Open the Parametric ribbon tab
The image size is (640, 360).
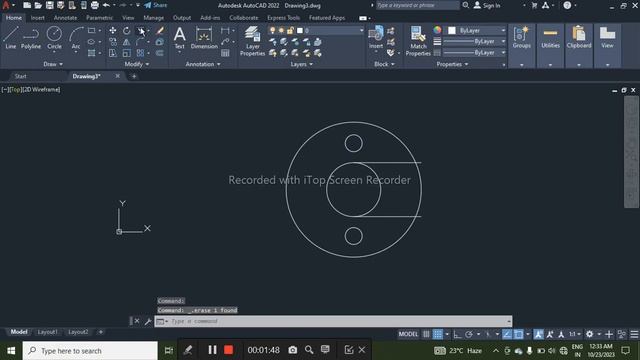(99, 18)
